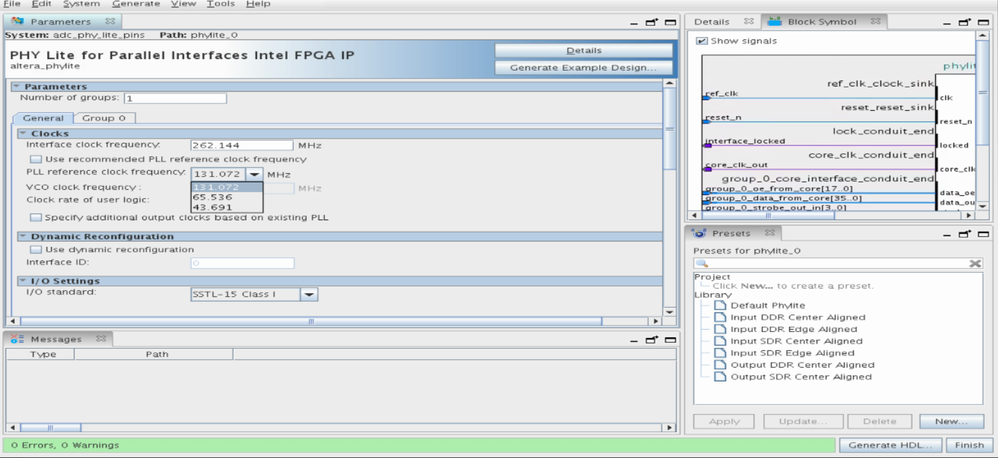
Task: Choose 43.691 from the frequency list
Action: (227, 207)
